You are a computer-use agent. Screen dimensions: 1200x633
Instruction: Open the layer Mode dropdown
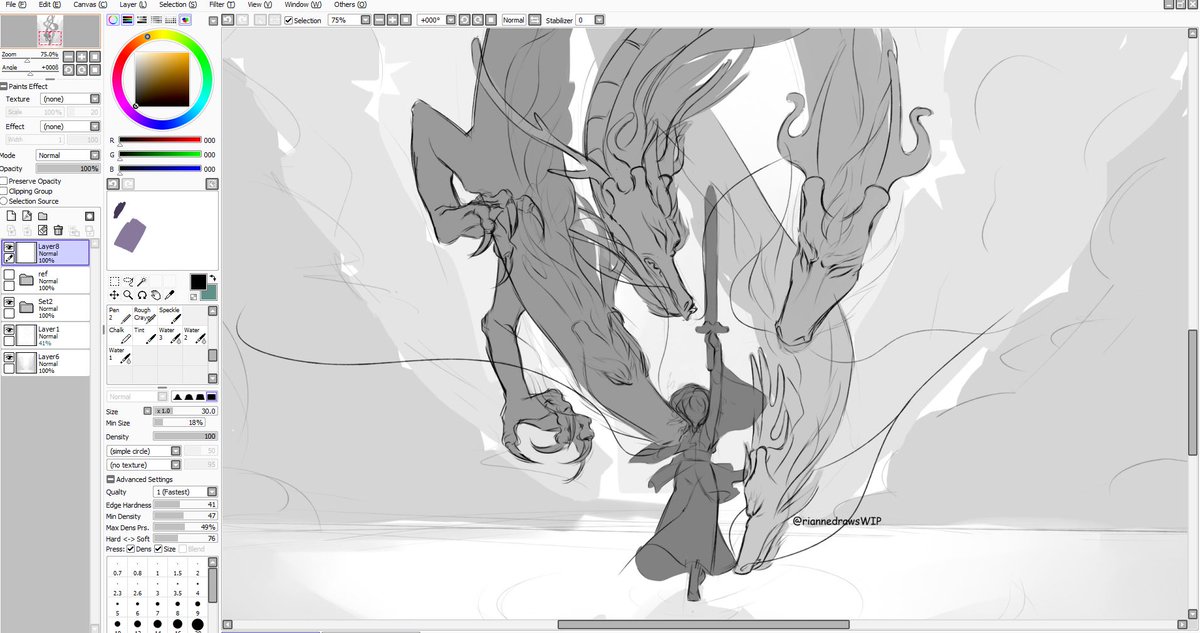point(68,155)
